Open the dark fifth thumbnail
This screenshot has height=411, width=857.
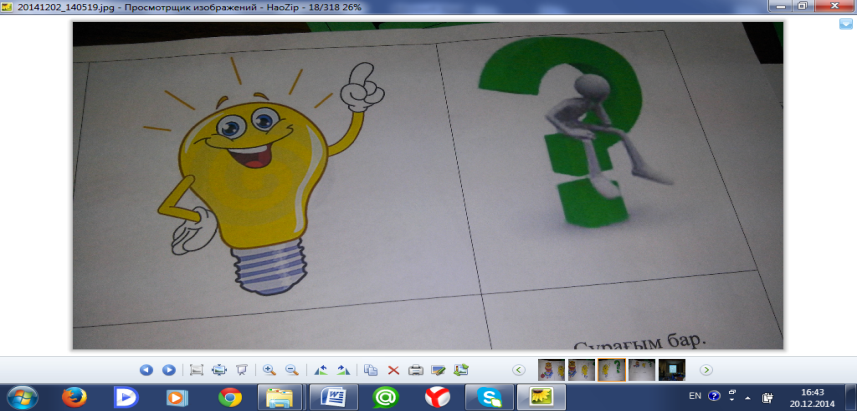672,370
